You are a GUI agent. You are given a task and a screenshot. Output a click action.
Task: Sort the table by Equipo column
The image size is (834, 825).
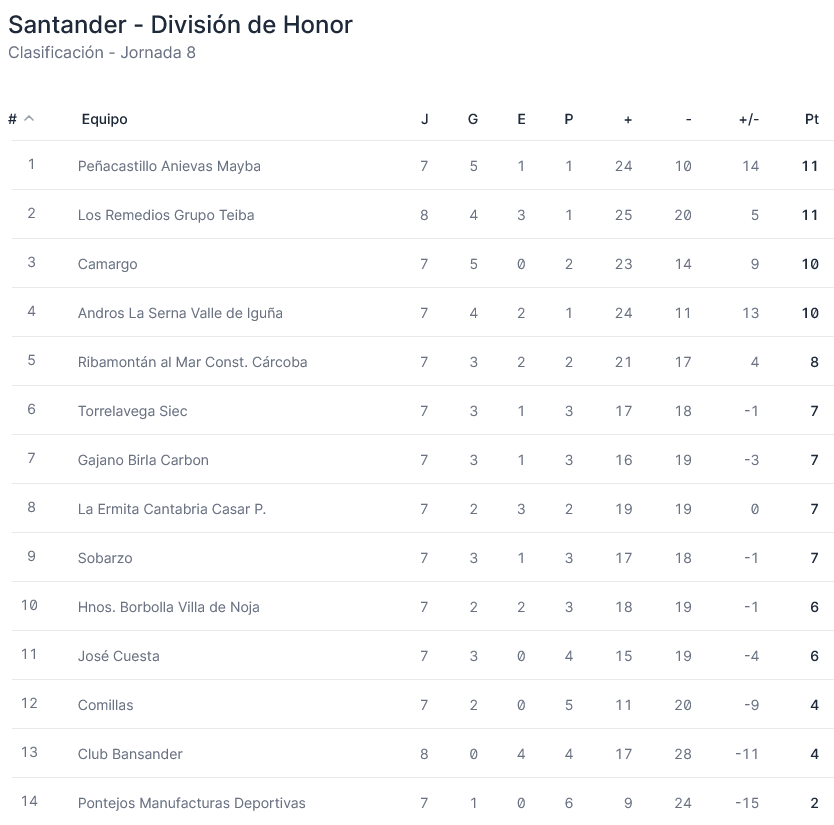pos(105,119)
